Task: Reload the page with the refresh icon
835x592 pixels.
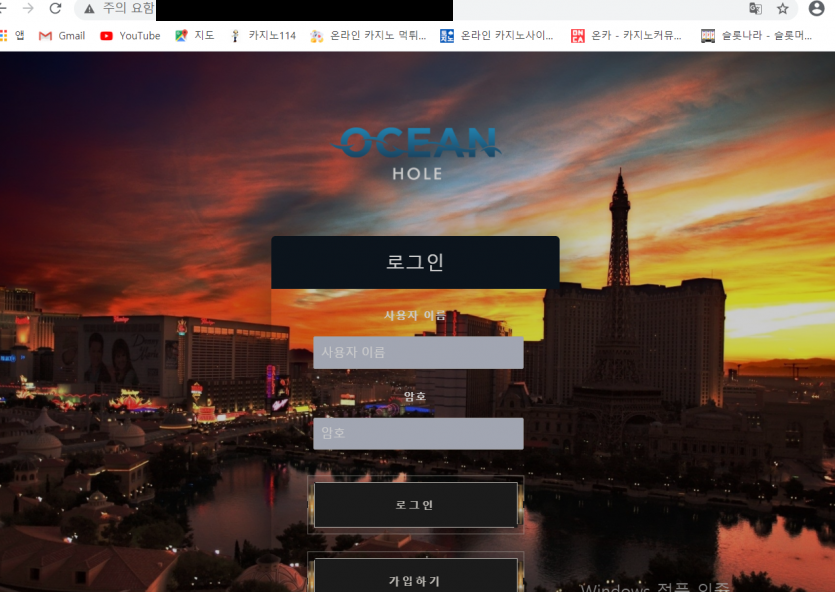Action: coord(55,9)
